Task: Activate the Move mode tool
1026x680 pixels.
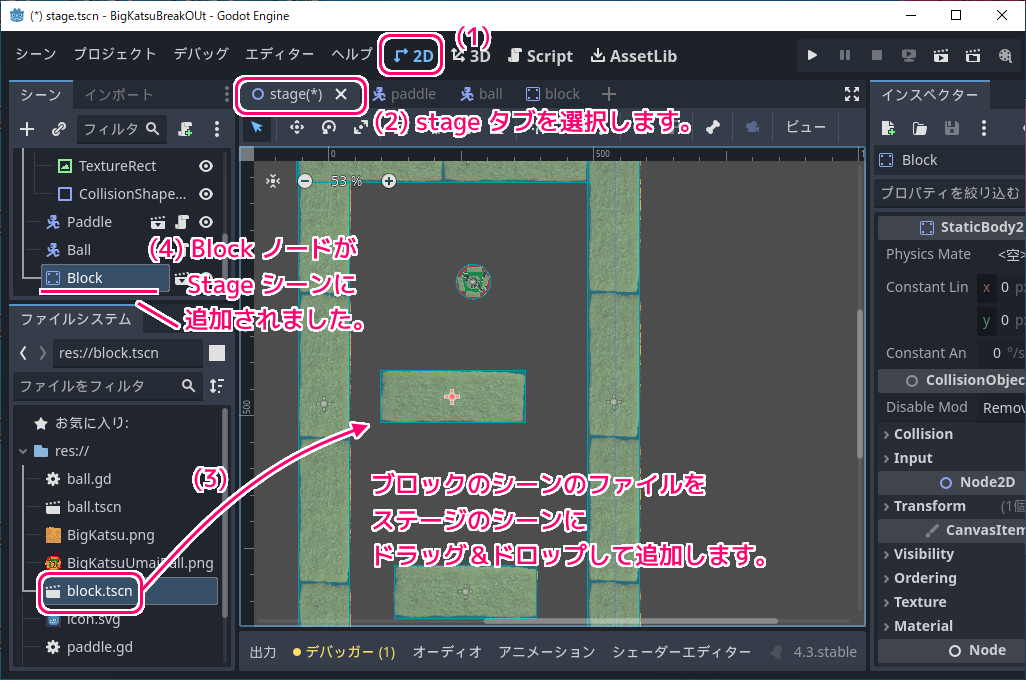Action: coord(297,127)
